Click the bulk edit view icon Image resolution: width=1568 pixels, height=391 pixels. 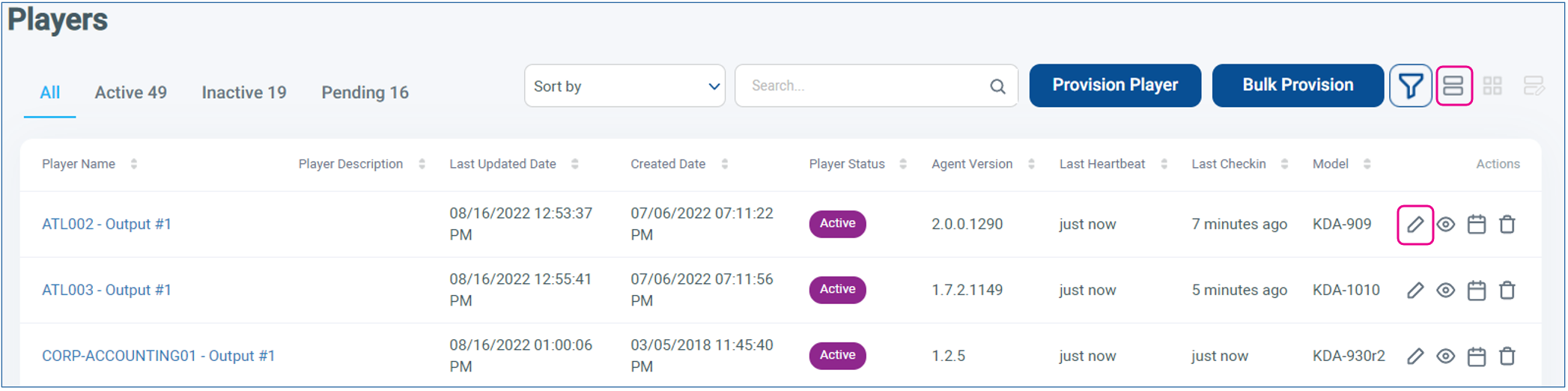click(x=1533, y=86)
